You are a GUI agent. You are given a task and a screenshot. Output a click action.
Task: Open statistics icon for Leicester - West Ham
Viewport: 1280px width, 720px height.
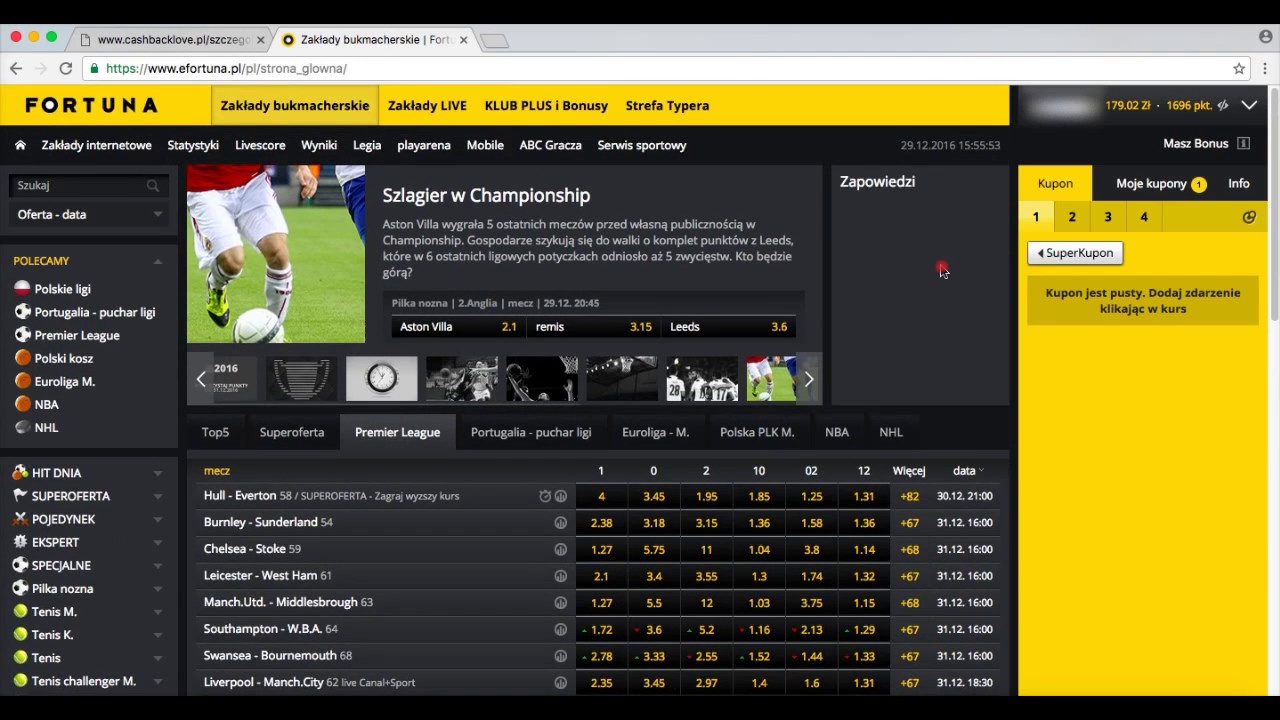coord(560,576)
